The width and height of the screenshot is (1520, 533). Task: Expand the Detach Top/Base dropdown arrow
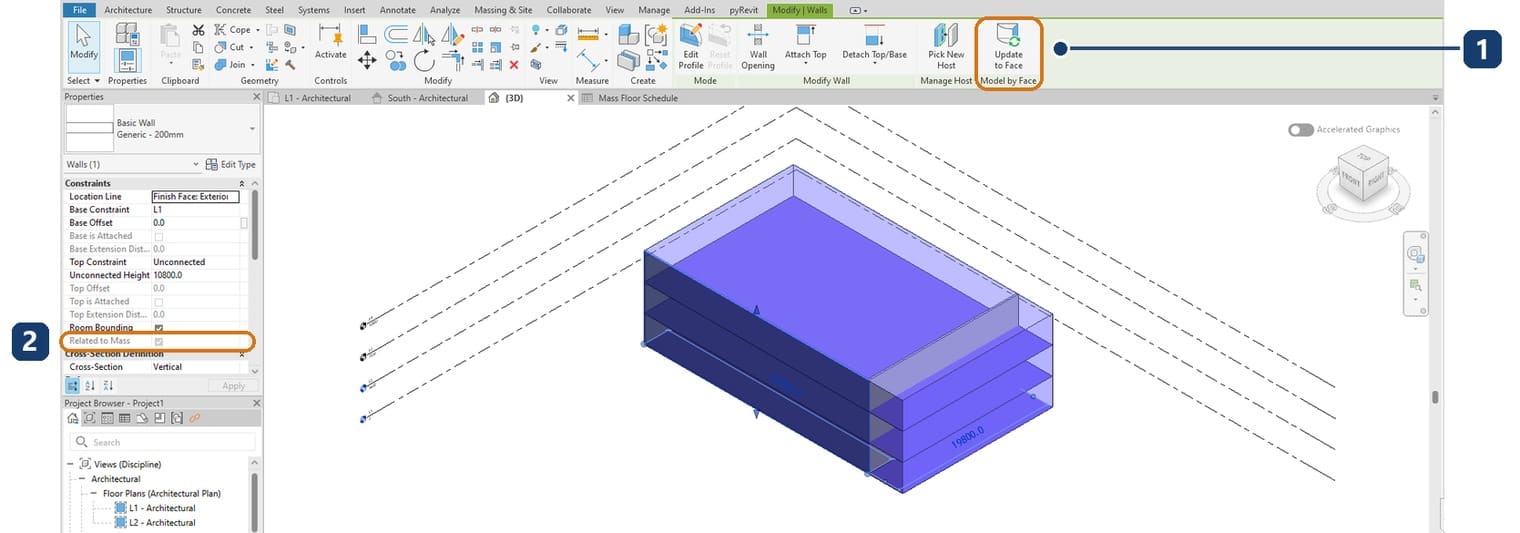874,64
